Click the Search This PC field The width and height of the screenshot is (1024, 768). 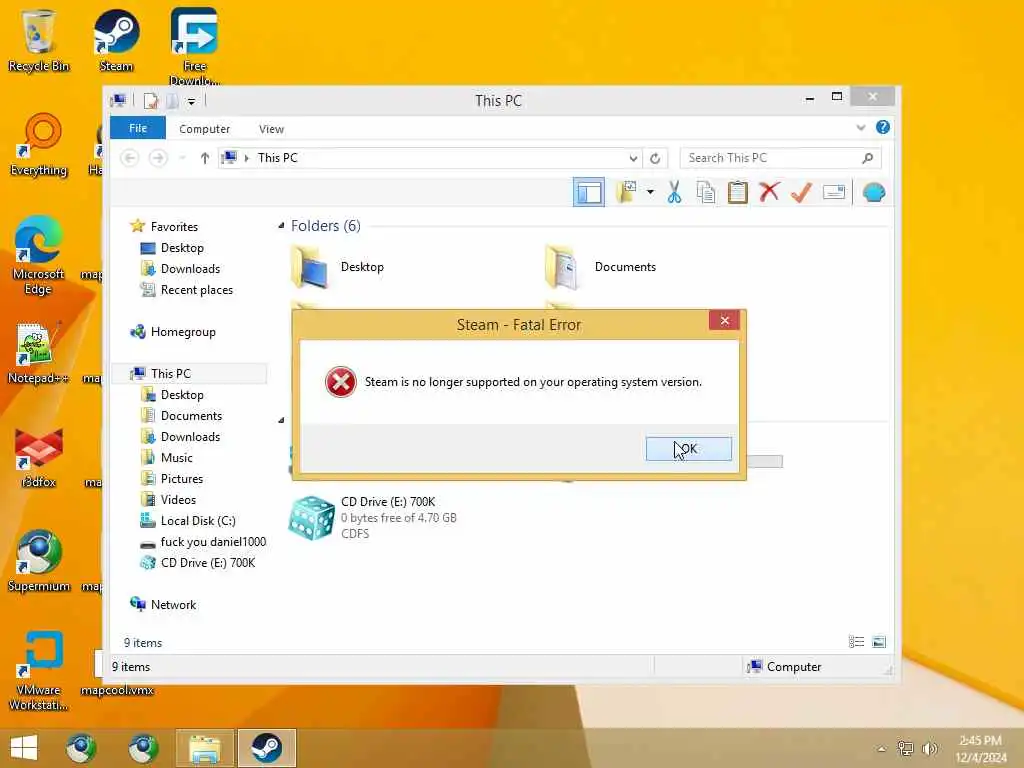780,158
